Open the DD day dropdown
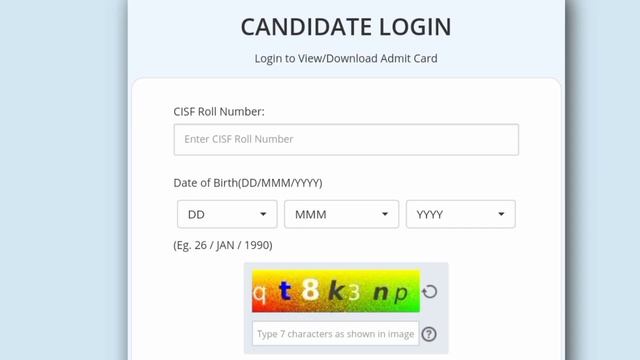This screenshot has height=360, width=640. pyautogui.click(x=227, y=214)
